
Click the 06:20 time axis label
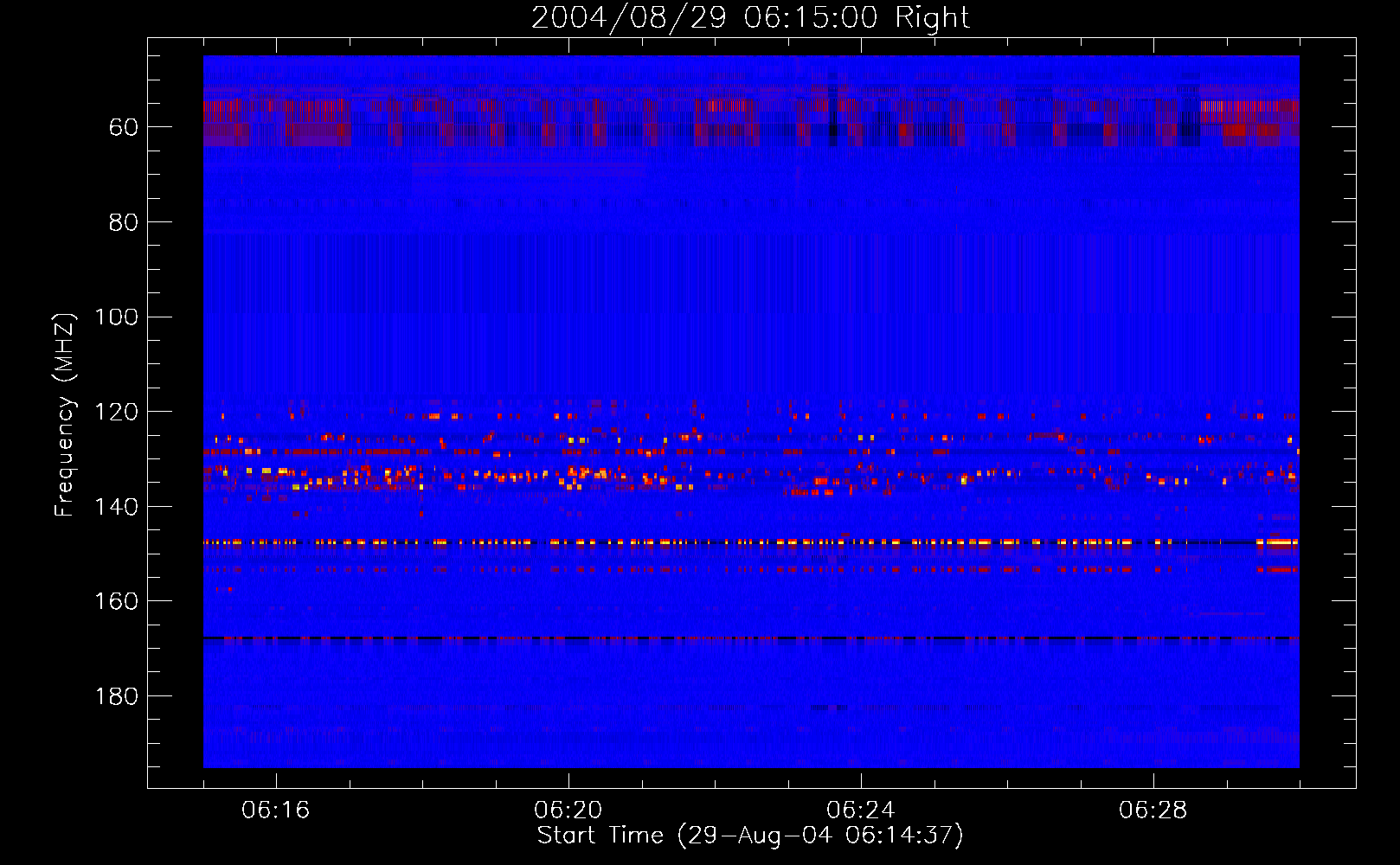[x=568, y=811]
